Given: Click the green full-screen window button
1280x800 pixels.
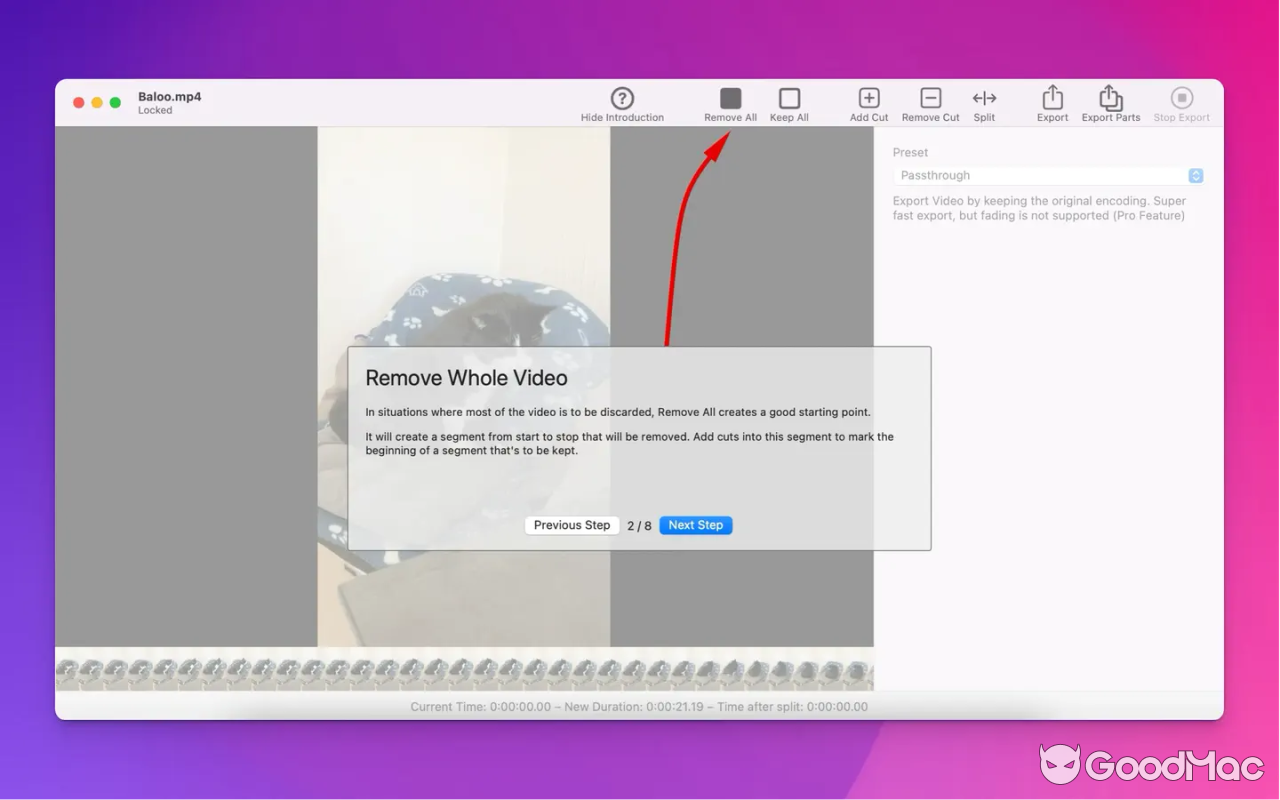Looking at the screenshot, I should click(x=115, y=103).
